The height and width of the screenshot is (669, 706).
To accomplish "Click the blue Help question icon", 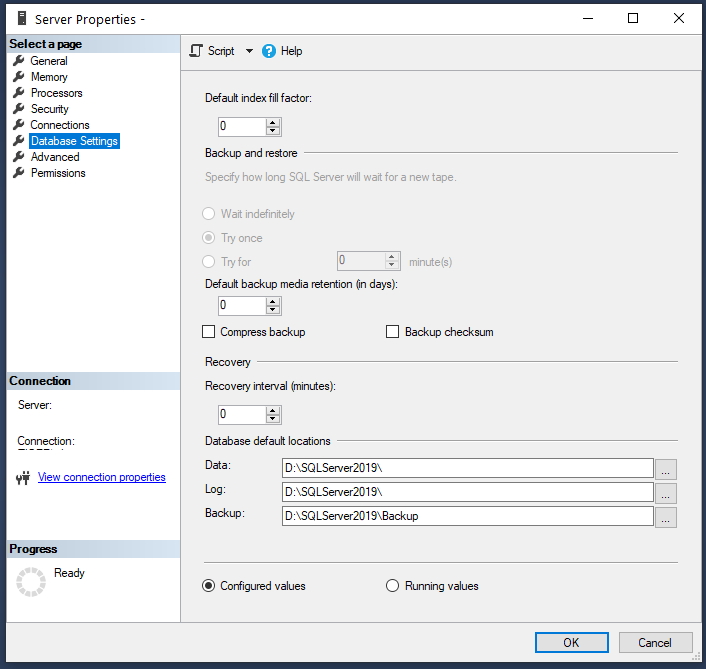I will point(269,51).
